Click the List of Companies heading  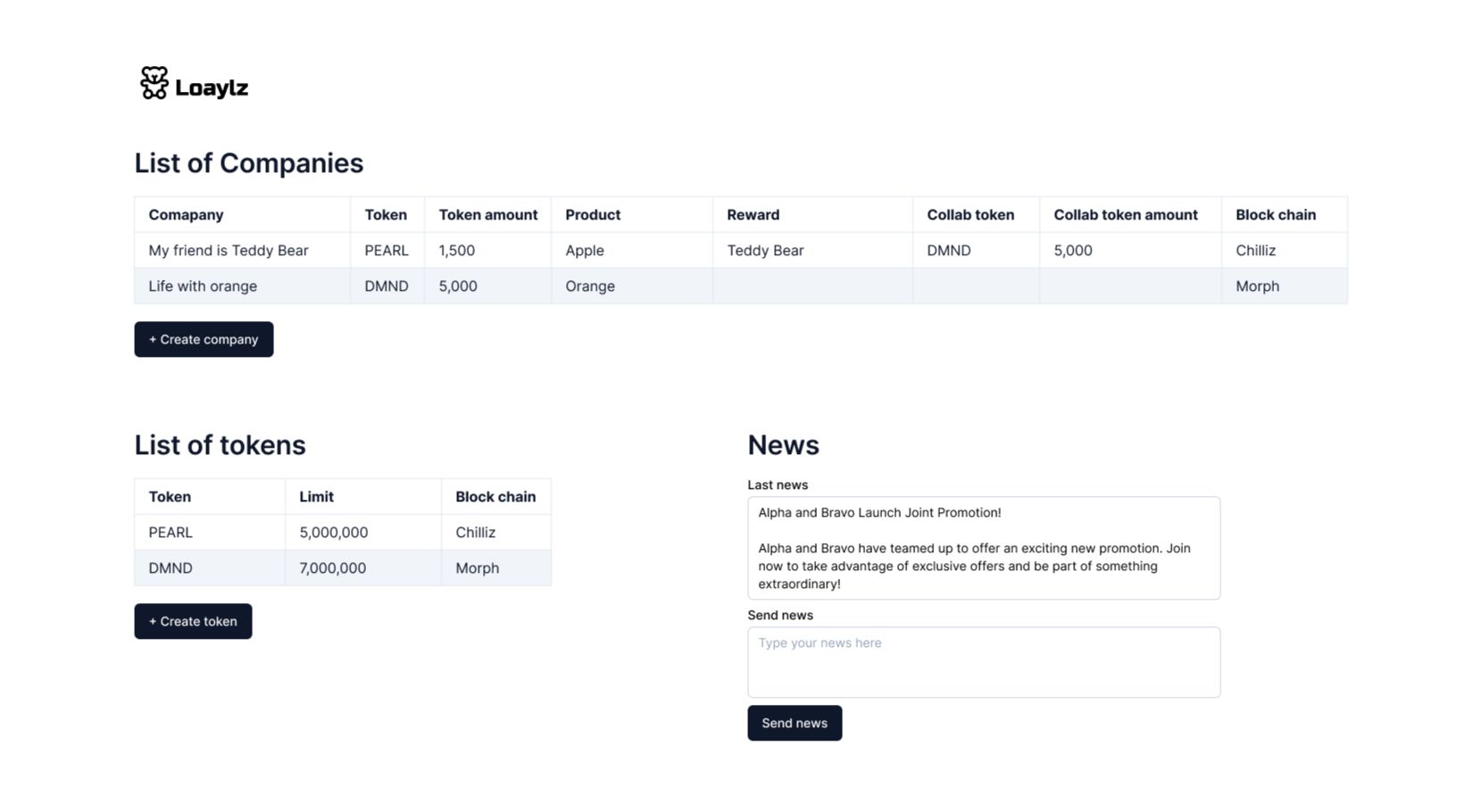coord(249,163)
